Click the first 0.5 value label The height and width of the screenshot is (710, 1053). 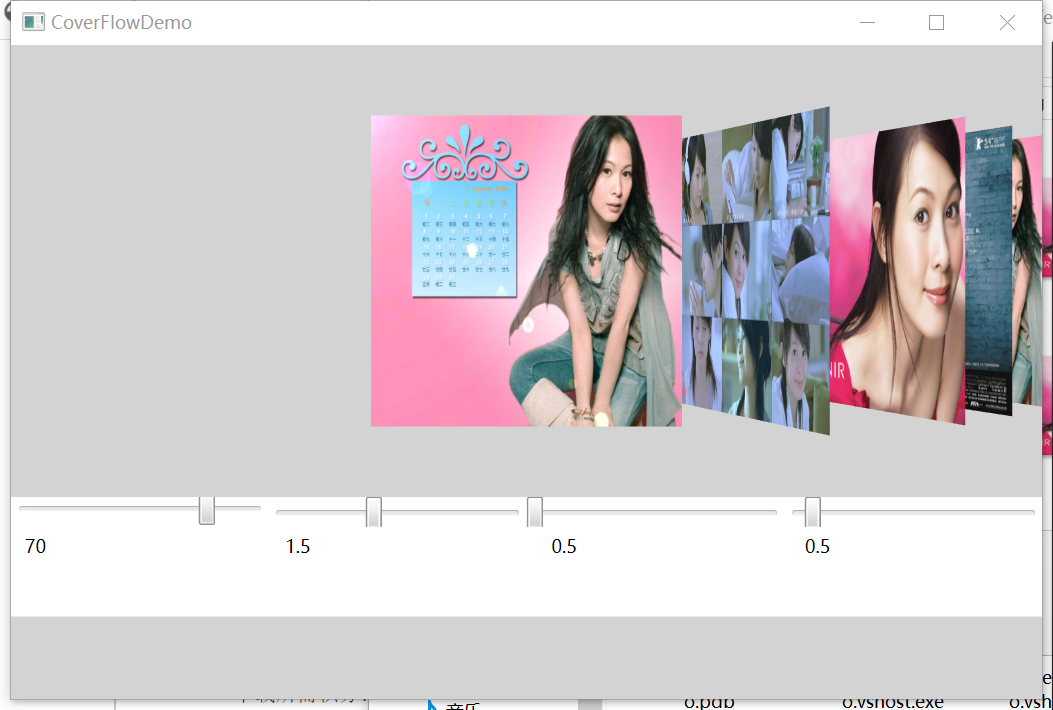pos(564,546)
